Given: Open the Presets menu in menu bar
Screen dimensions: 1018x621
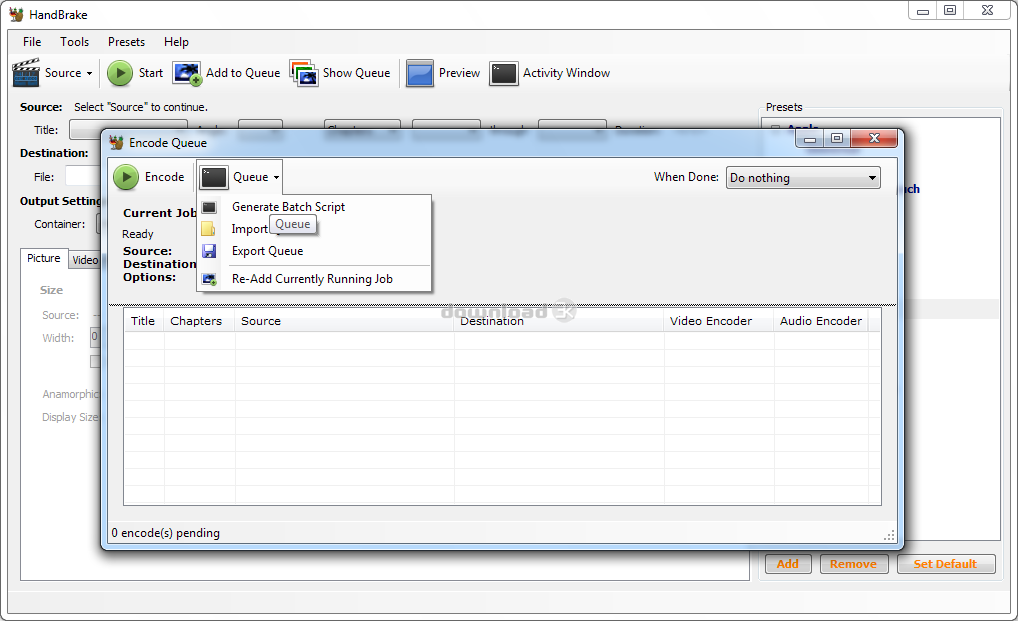Looking at the screenshot, I should coord(126,42).
